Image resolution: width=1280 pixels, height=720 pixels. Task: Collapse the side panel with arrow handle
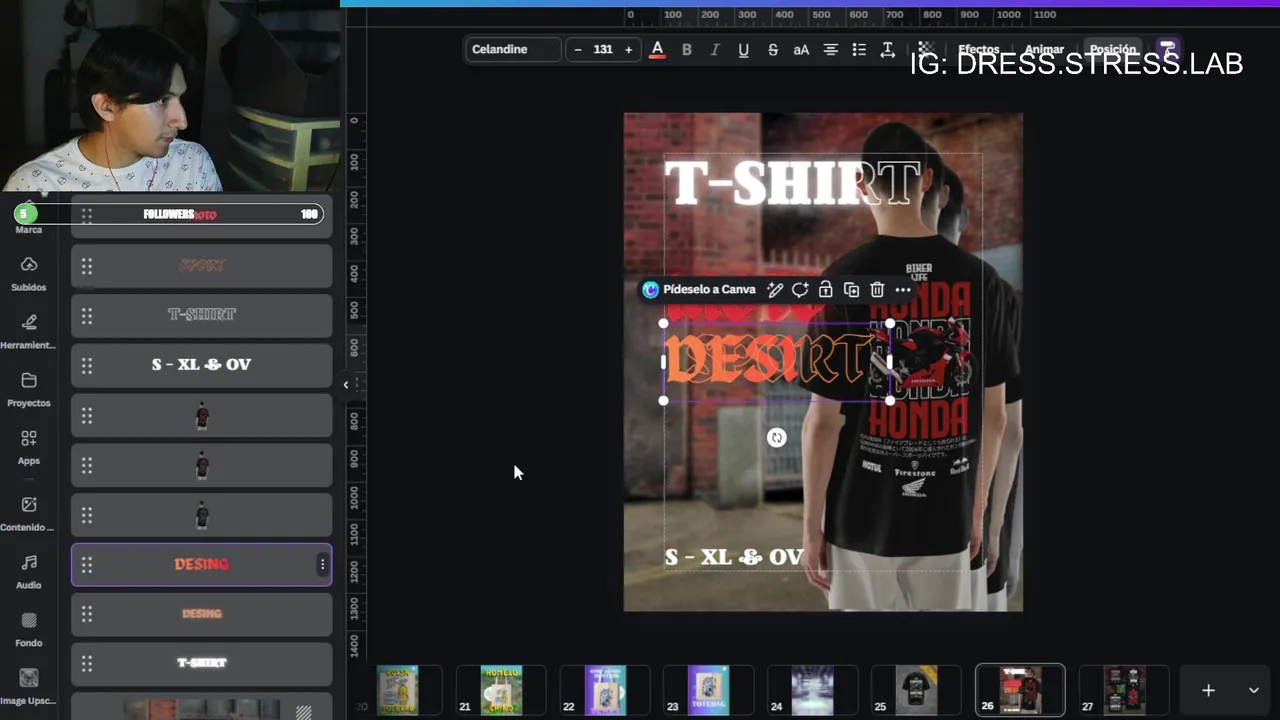(x=346, y=384)
